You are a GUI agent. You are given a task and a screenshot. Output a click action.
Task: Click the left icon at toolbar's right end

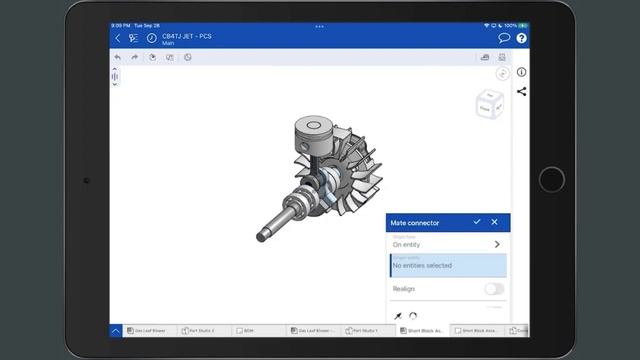tap(485, 57)
